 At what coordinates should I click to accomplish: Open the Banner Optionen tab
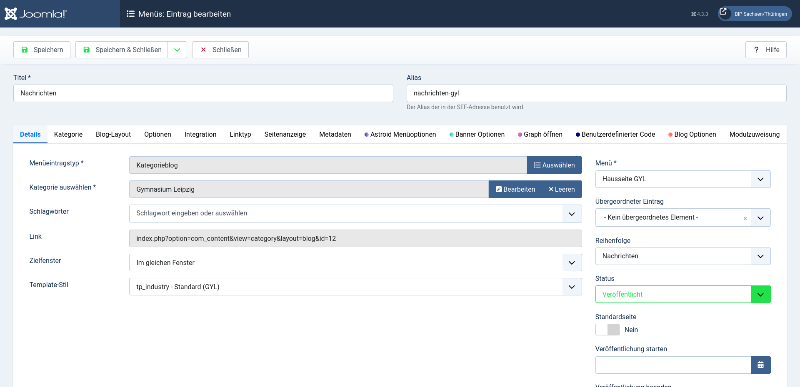pyautogui.click(x=477, y=135)
